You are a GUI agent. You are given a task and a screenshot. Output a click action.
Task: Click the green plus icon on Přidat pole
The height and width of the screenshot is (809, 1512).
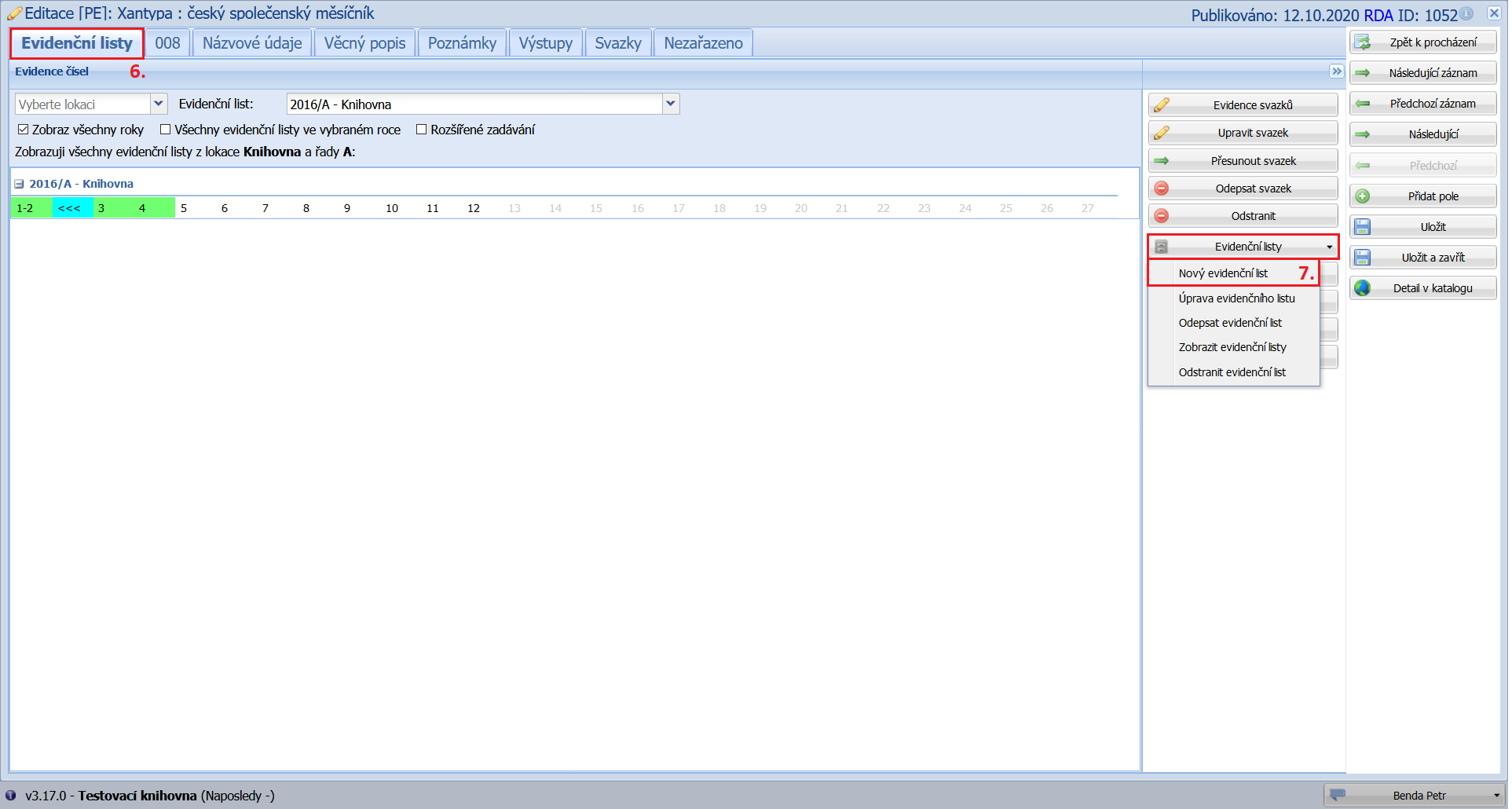click(1363, 196)
